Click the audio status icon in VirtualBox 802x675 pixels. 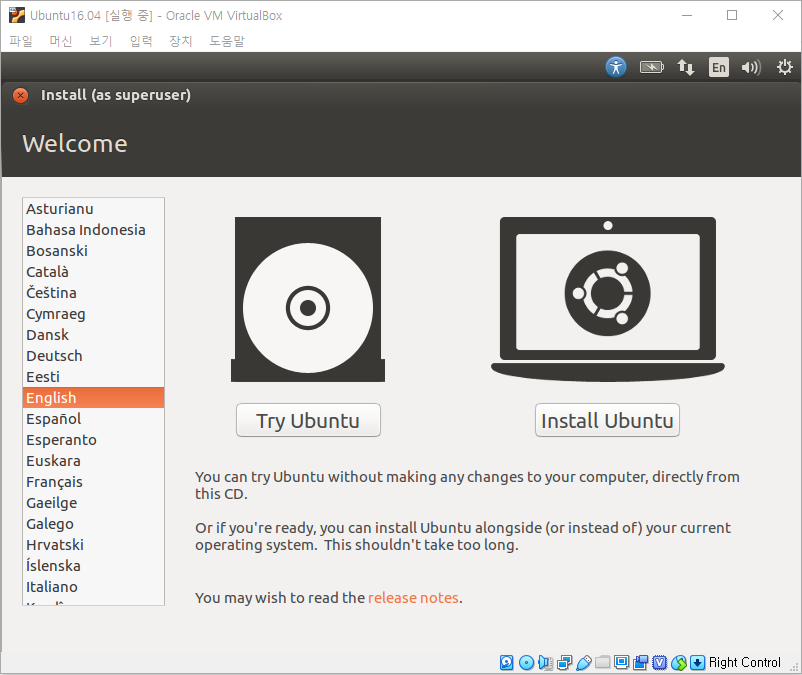545,663
